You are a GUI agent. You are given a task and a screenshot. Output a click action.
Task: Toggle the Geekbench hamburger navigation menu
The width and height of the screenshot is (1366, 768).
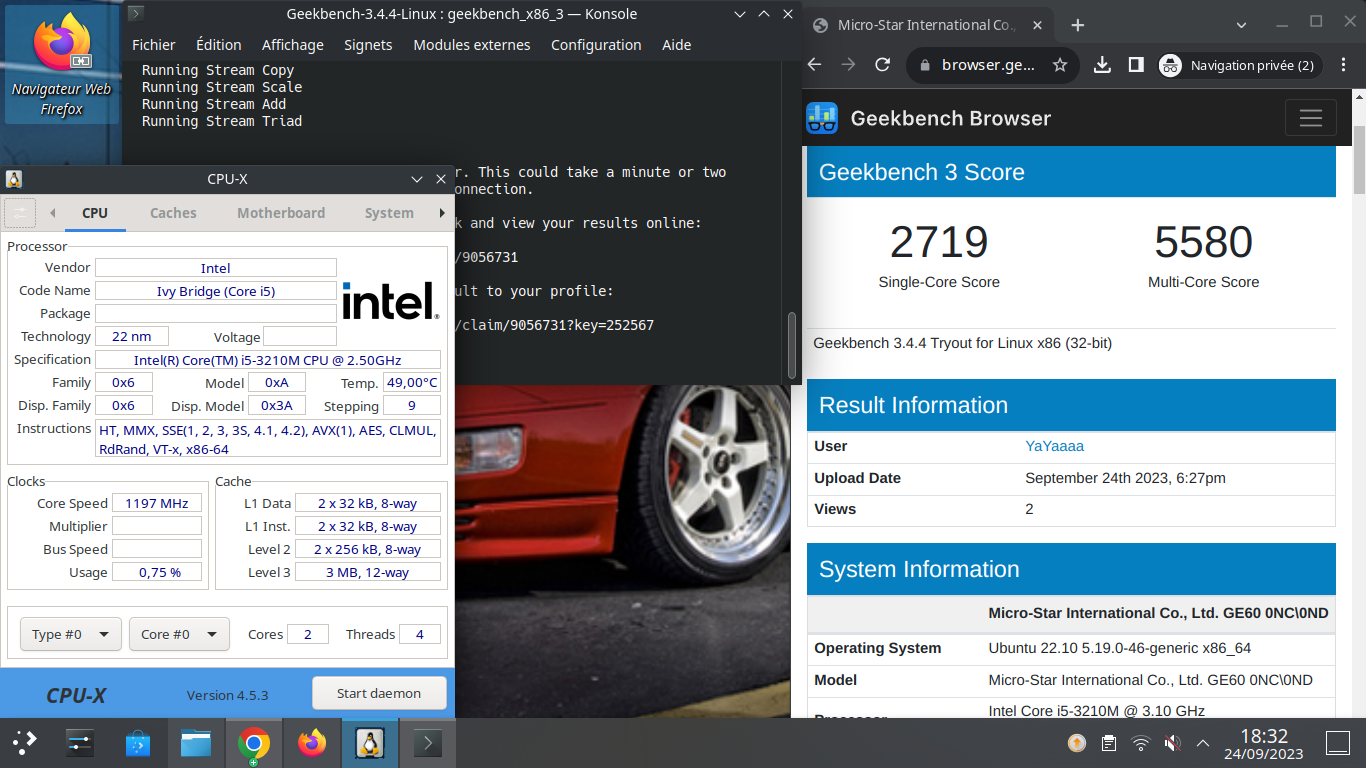(x=1310, y=118)
